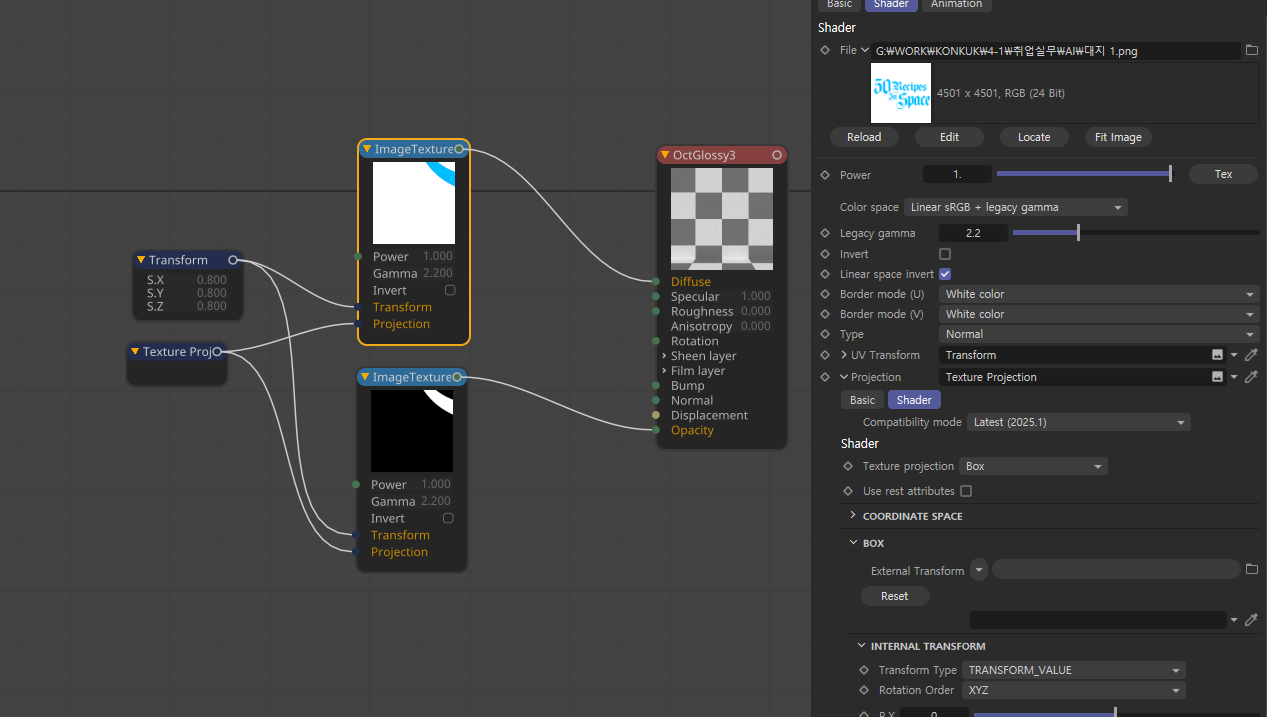Click the output port of Texture Proj node
Viewport: 1267px width, 717px height.
click(x=217, y=351)
